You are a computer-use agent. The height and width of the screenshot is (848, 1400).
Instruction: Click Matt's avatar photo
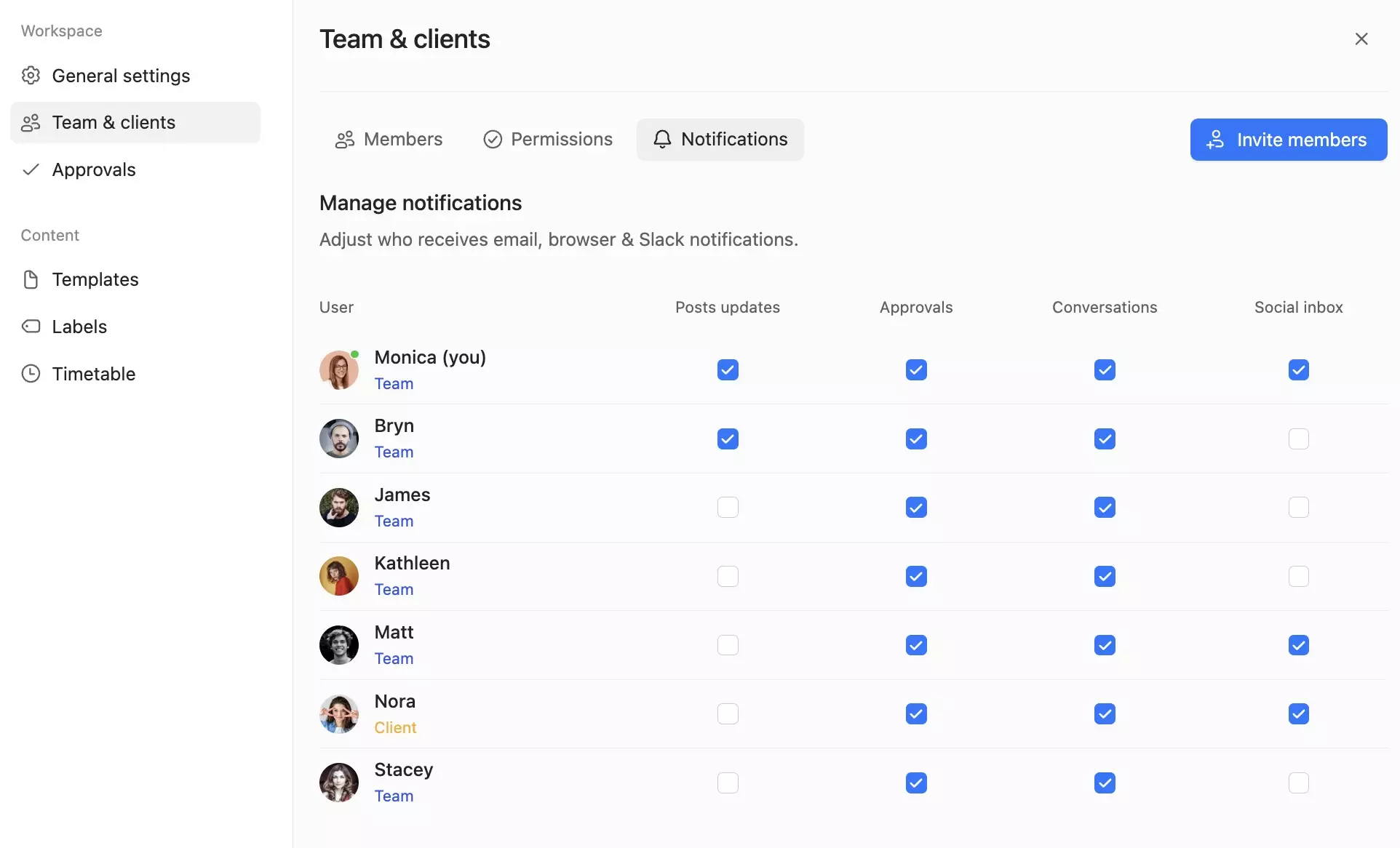pos(339,645)
